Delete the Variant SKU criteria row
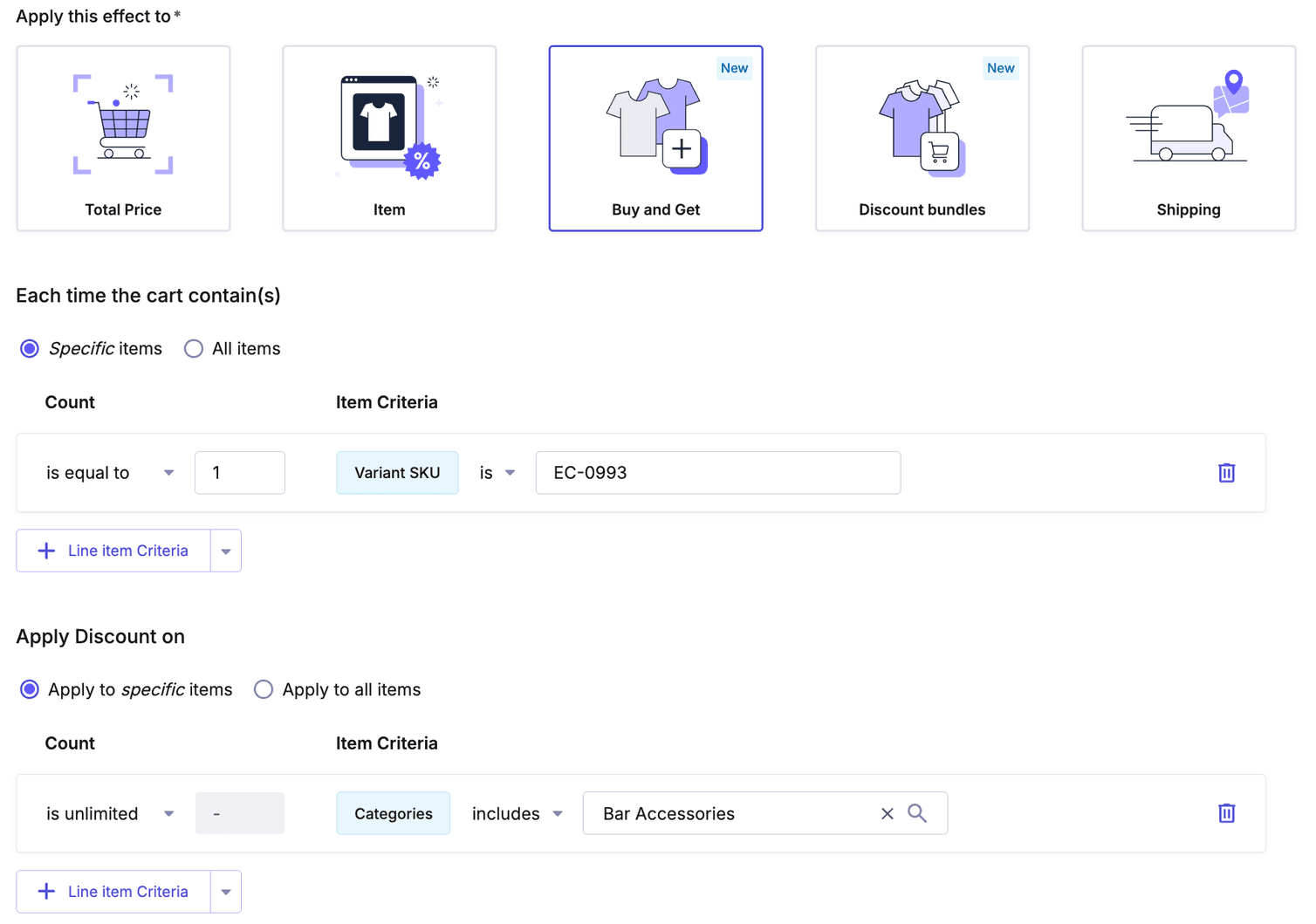Viewport: 1316px width, 924px height. click(x=1226, y=473)
